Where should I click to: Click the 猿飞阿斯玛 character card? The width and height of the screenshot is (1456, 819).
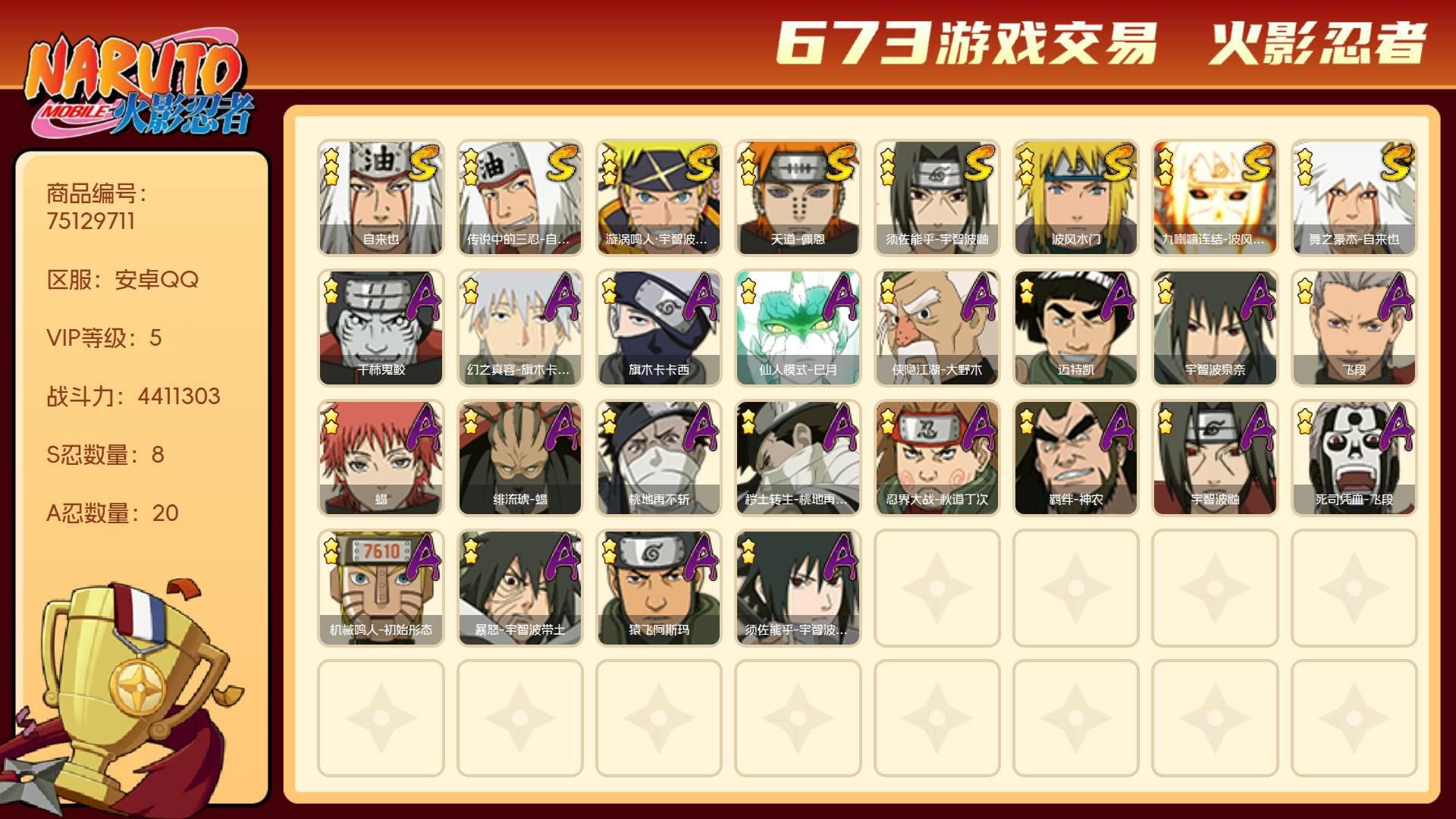click(x=658, y=588)
